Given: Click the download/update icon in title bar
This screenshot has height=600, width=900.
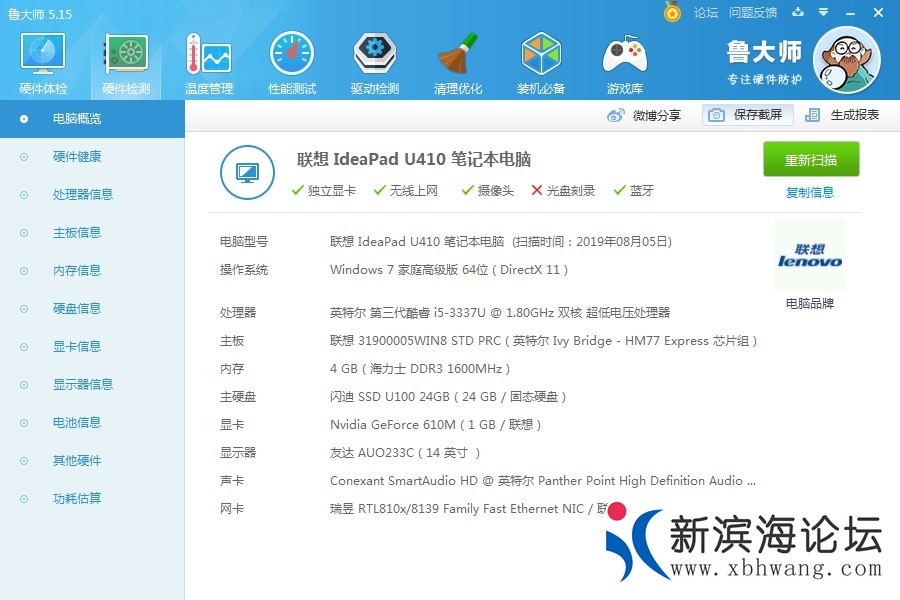Looking at the screenshot, I should coord(798,13).
